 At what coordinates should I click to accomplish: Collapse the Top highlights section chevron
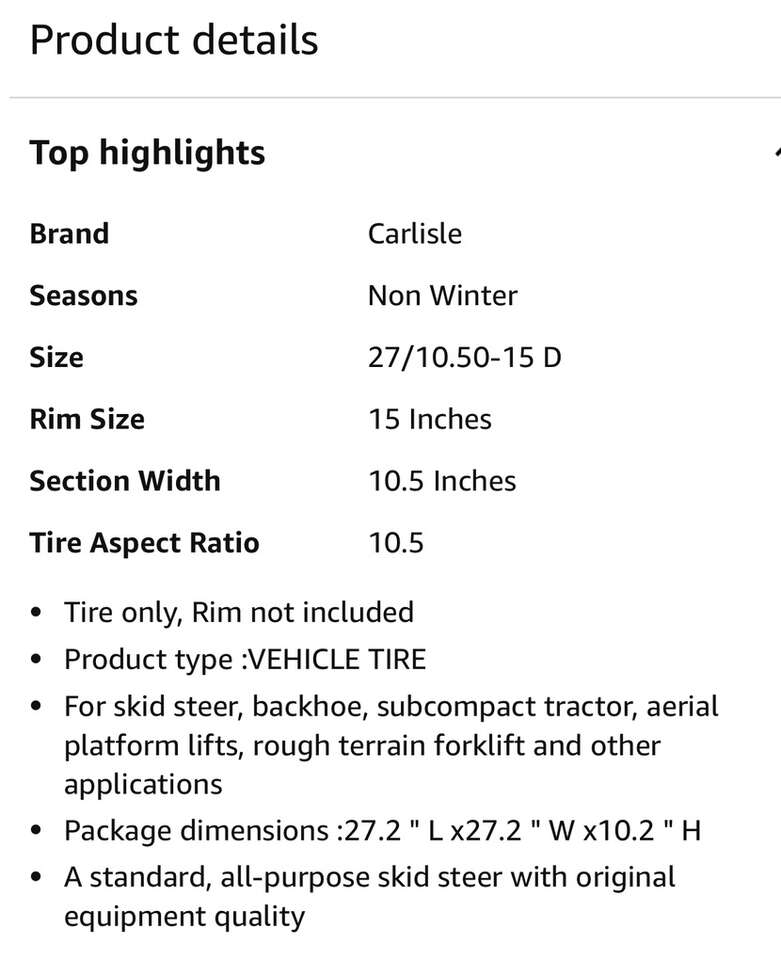775,153
